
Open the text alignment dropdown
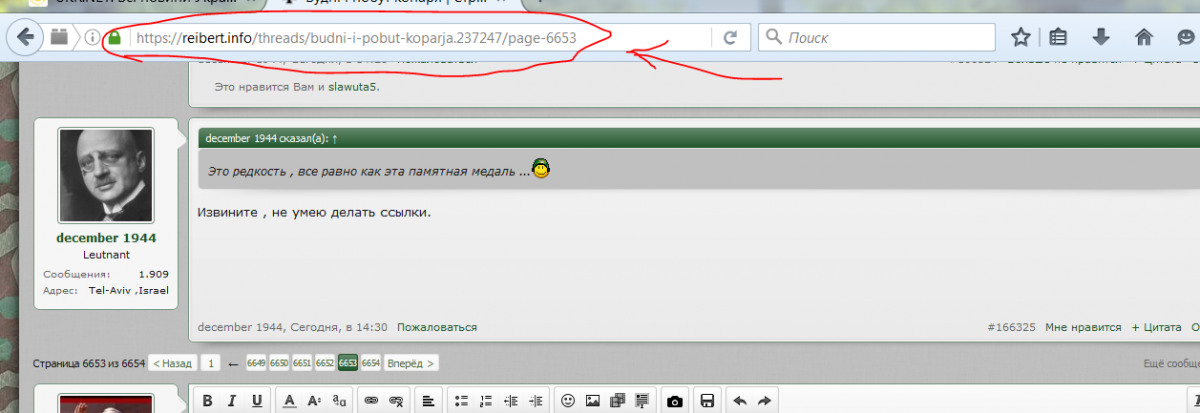(x=429, y=401)
